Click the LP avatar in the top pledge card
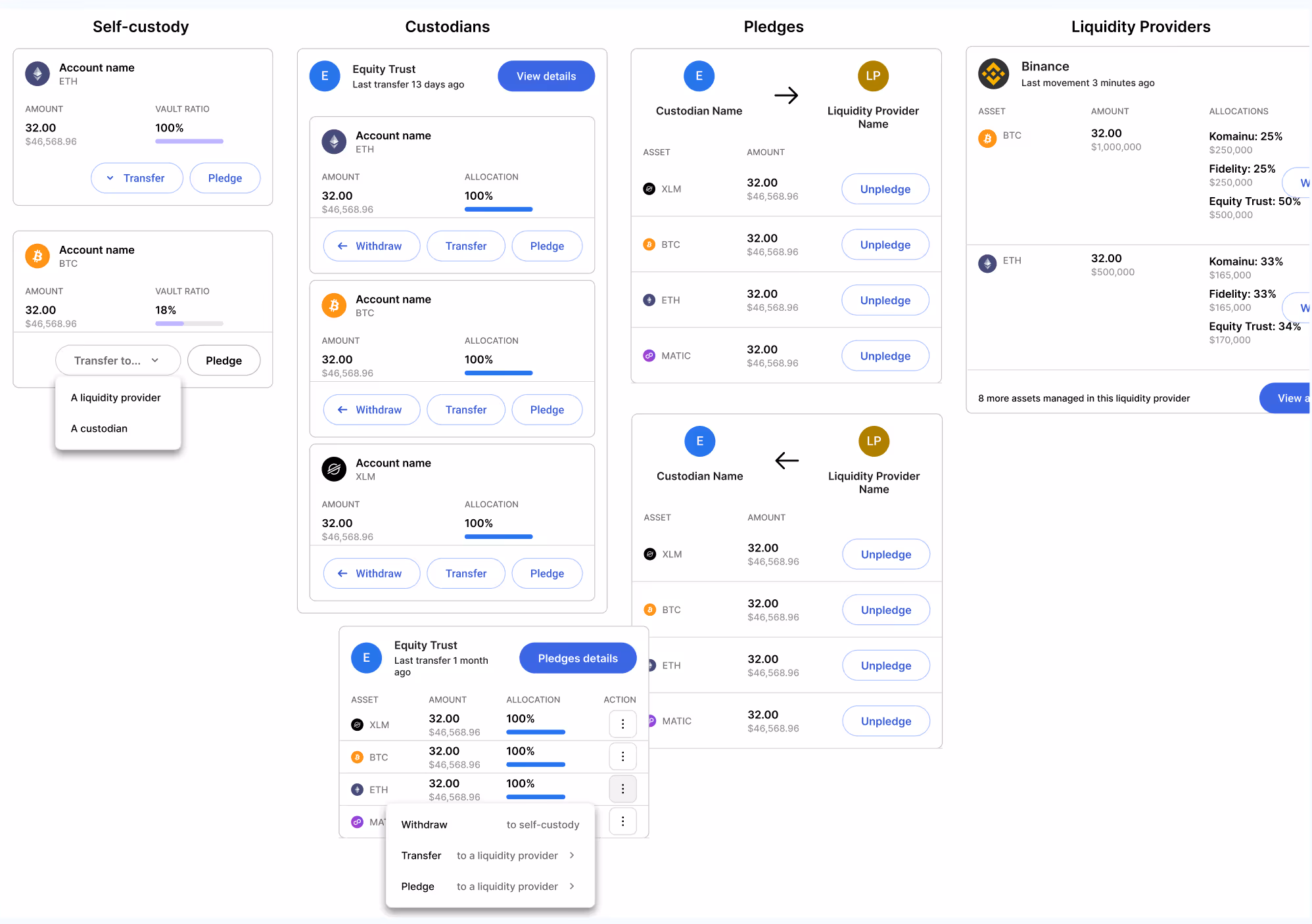 pos(873,76)
